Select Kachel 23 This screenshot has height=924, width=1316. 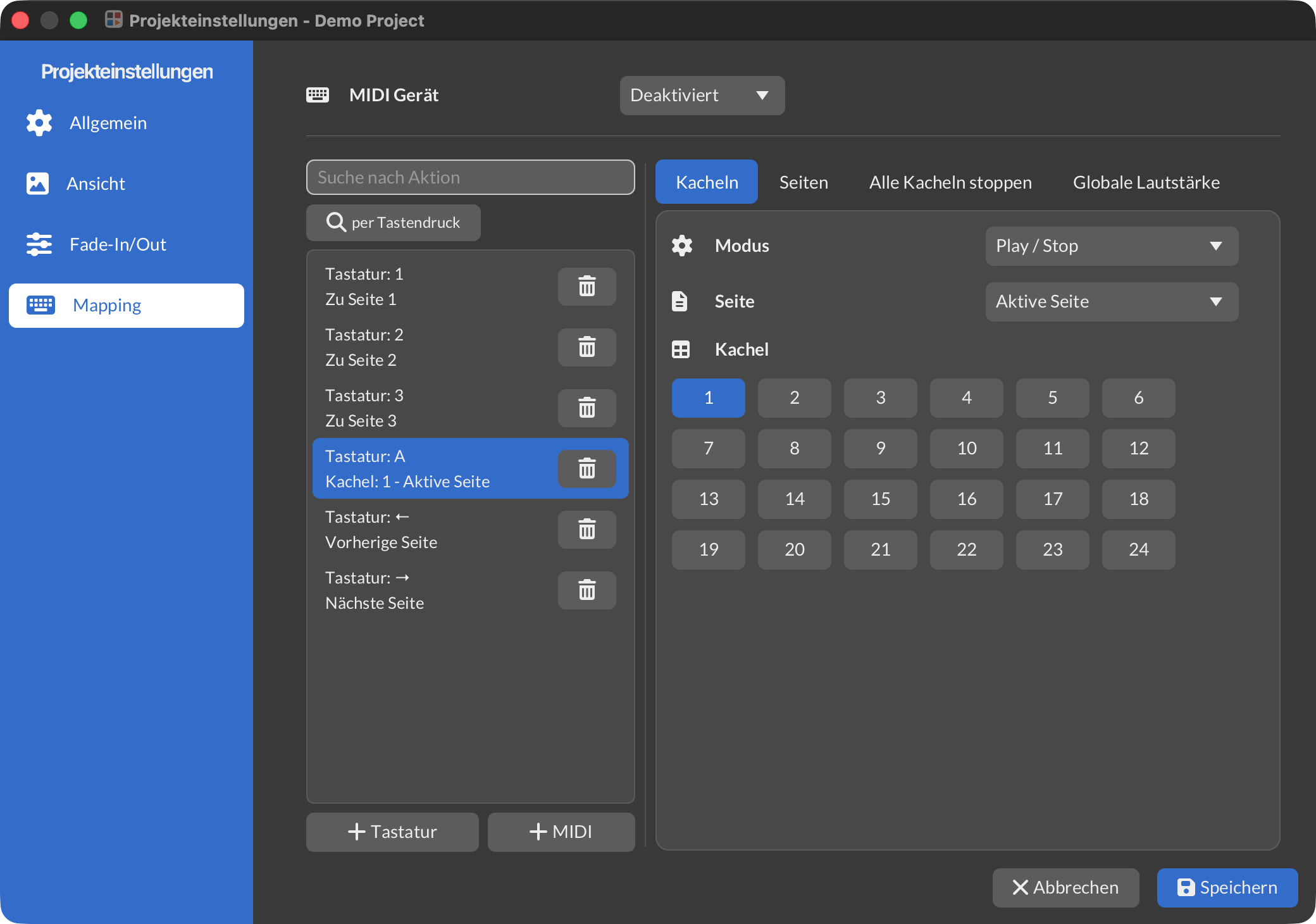click(x=1053, y=550)
